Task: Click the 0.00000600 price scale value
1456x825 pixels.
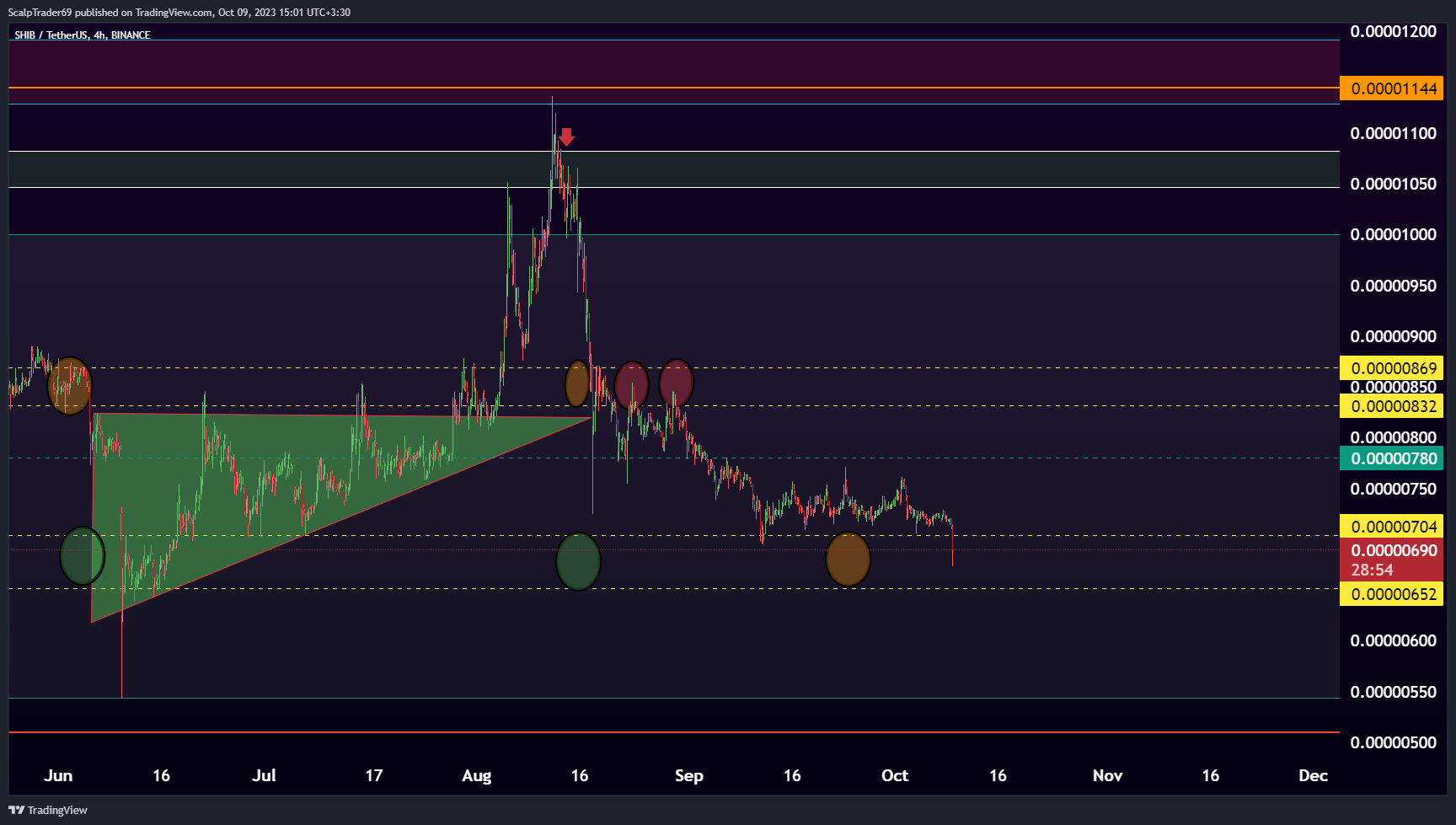Action: (x=1393, y=640)
